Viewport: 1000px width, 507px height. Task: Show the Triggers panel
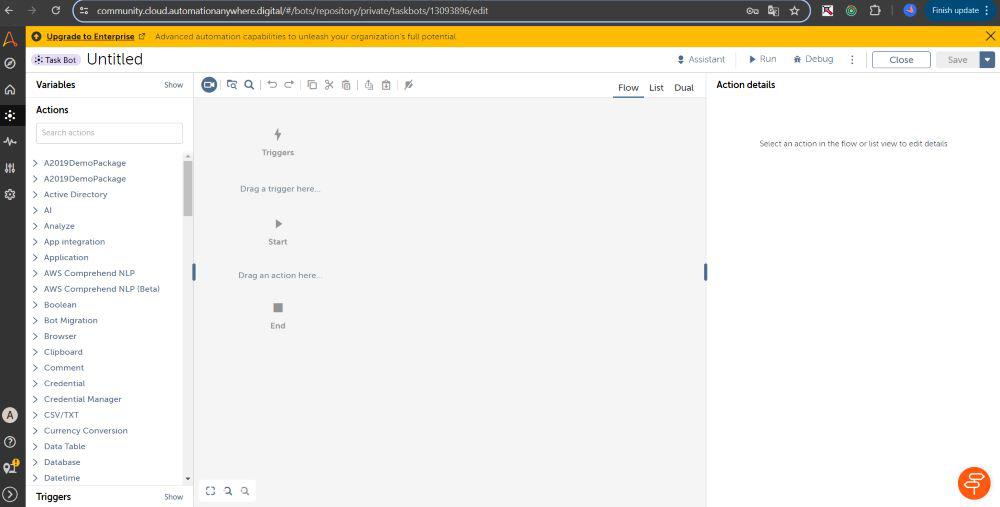173,497
